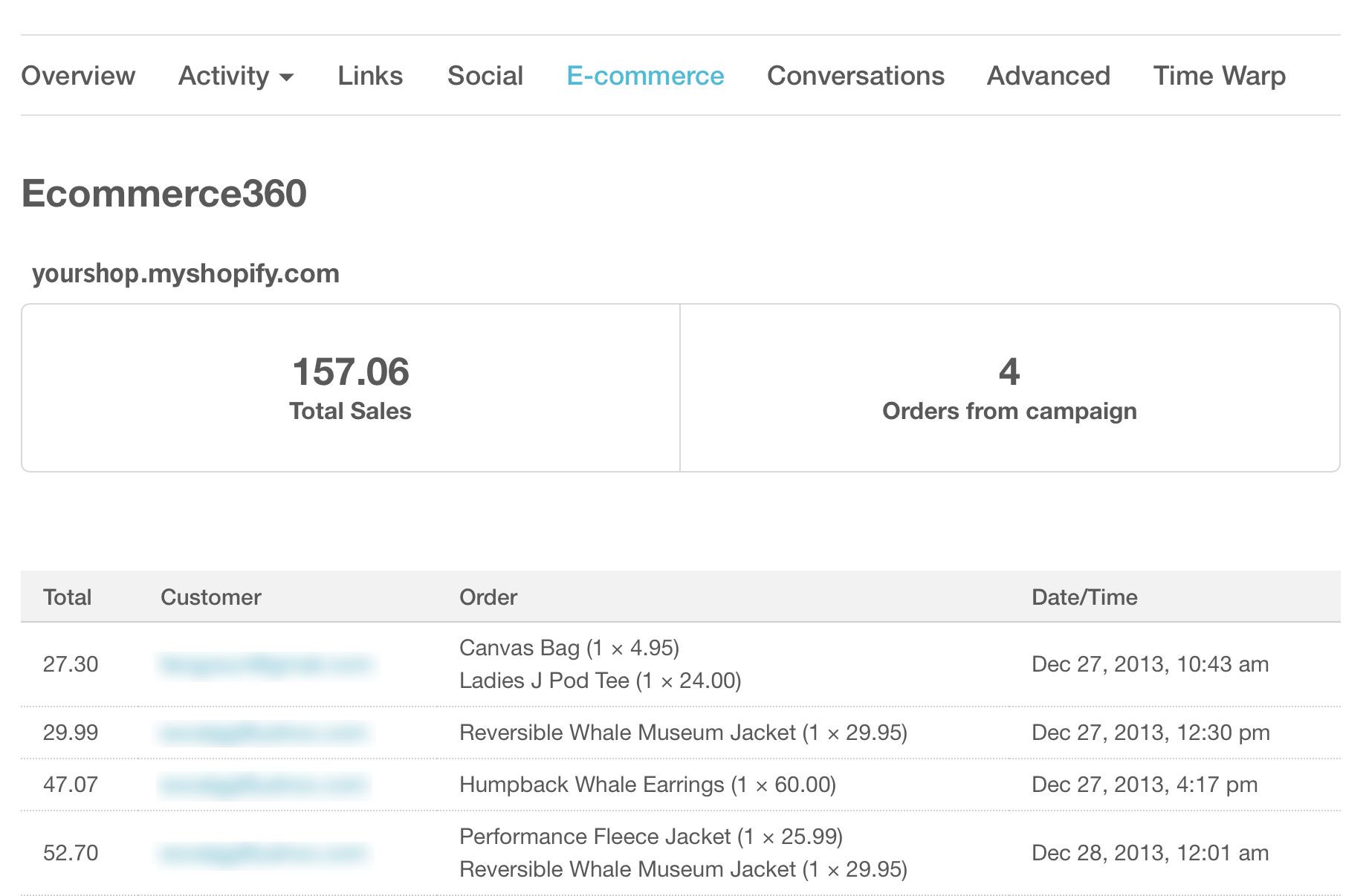The image size is (1366, 896).
Task: Switch to the Links tab
Action: pyautogui.click(x=370, y=76)
